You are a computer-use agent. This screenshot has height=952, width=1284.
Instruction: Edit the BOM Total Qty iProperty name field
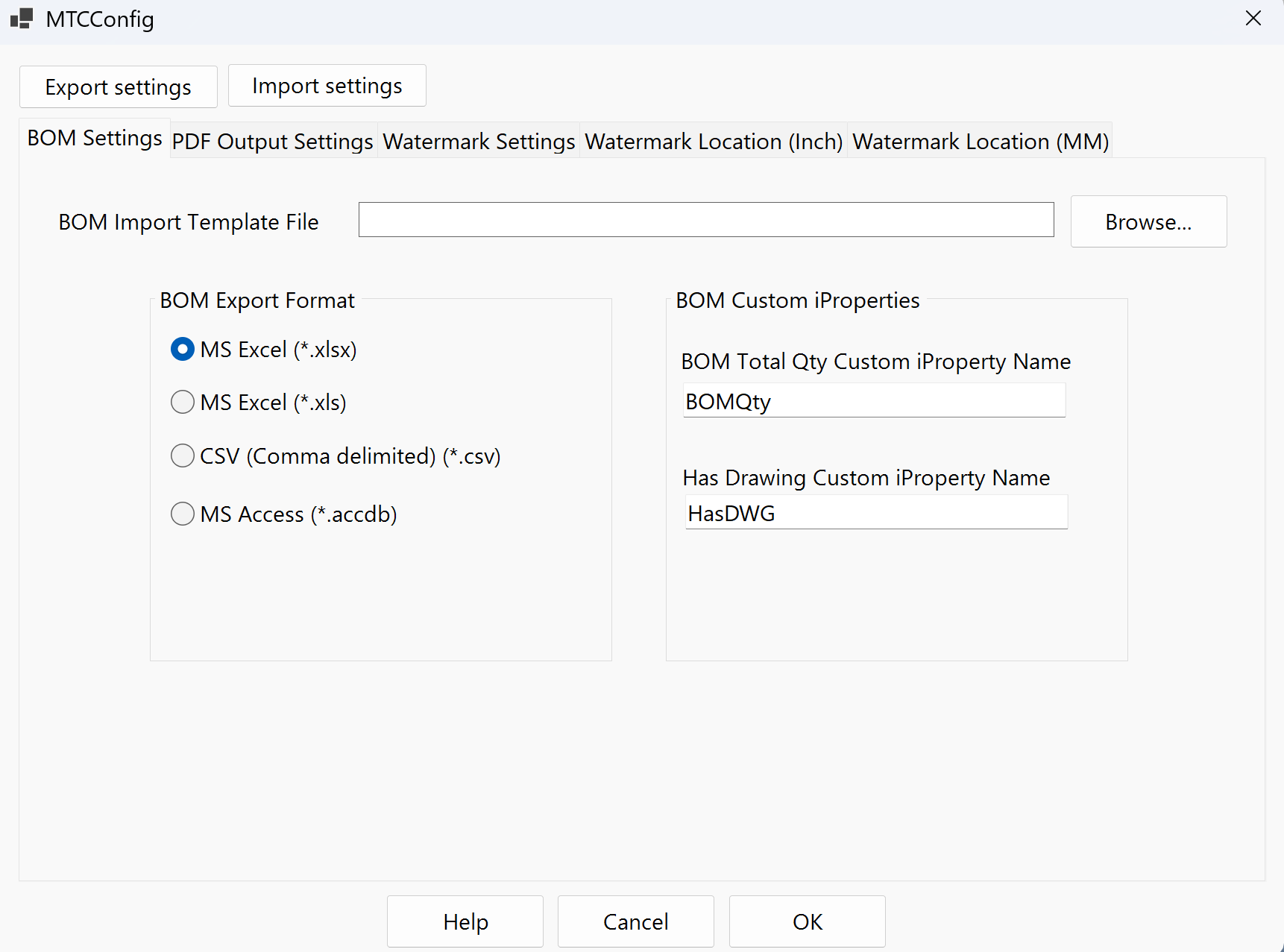[874, 401]
